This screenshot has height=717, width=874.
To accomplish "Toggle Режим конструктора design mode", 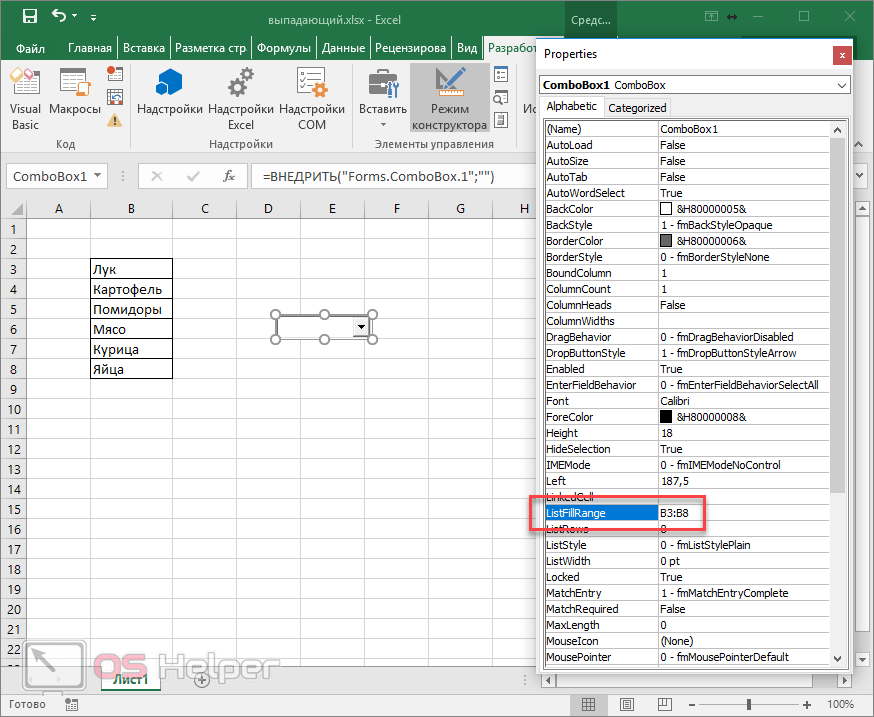I will point(450,100).
